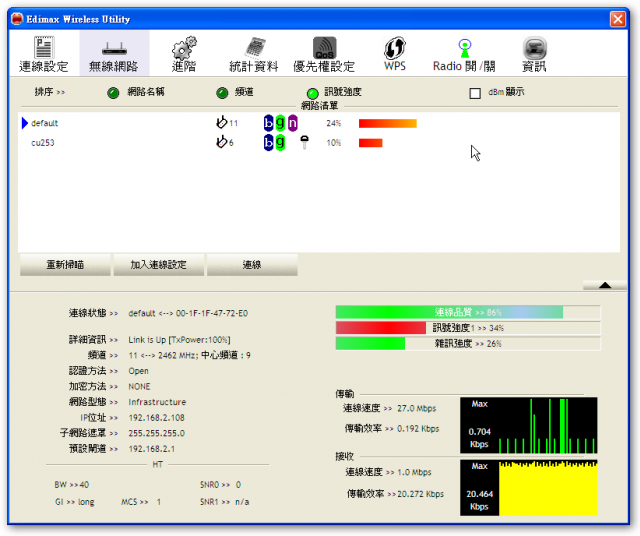Click the 10% signal value text
Viewport: 640px width, 536px height.
pos(333,143)
